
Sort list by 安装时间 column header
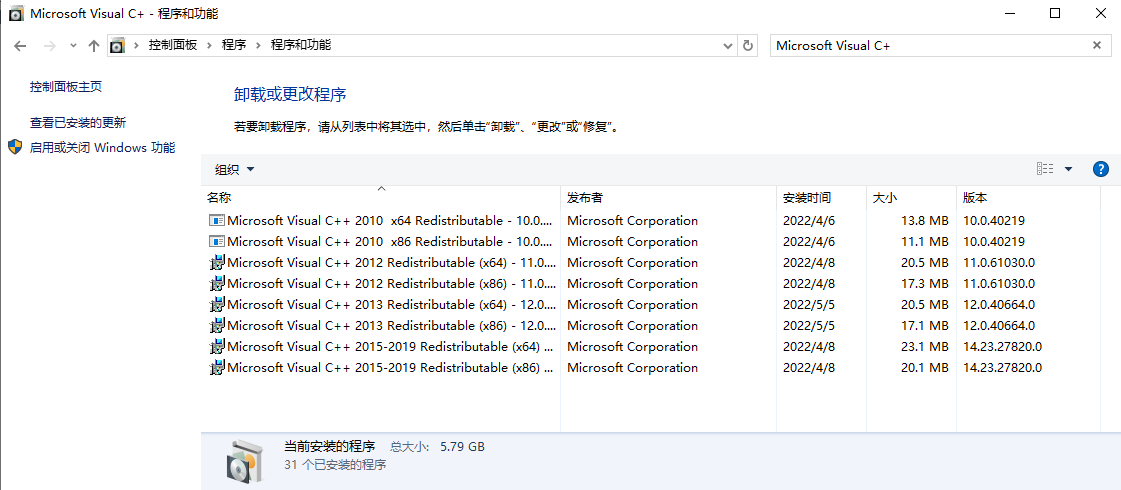click(x=806, y=198)
